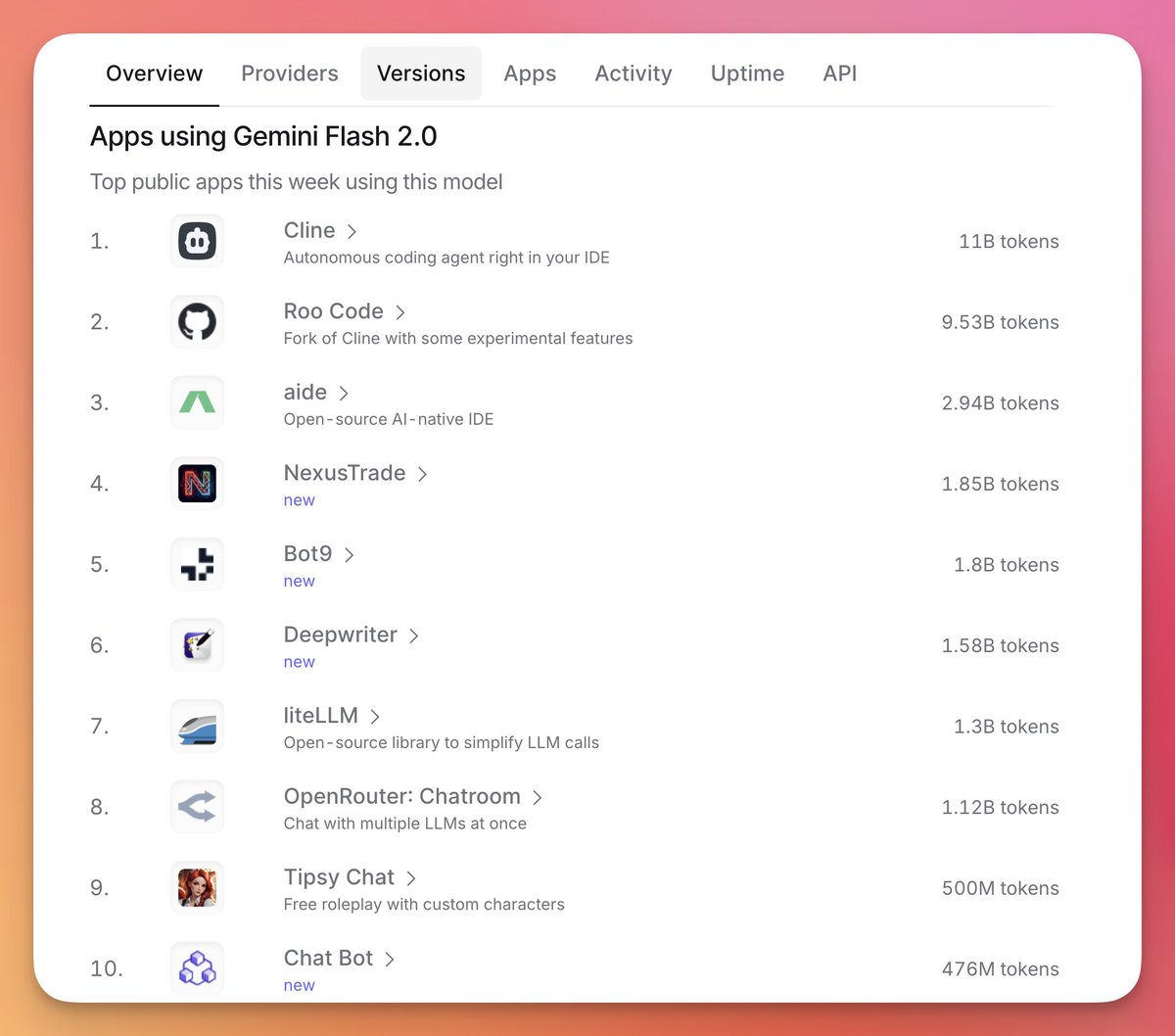Image resolution: width=1175 pixels, height=1036 pixels.
Task: Open the liteLLM app link
Action: click(321, 716)
